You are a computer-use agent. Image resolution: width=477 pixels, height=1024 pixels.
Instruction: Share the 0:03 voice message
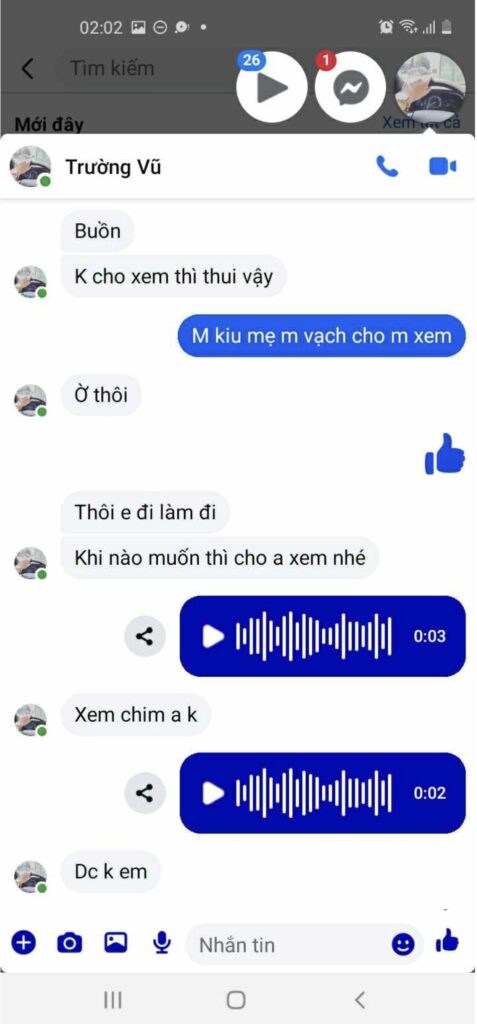(x=145, y=636)
